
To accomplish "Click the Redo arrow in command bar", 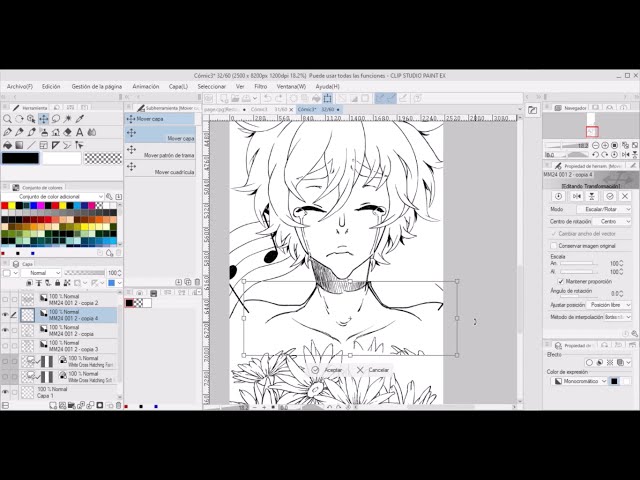I will point(279,98).
